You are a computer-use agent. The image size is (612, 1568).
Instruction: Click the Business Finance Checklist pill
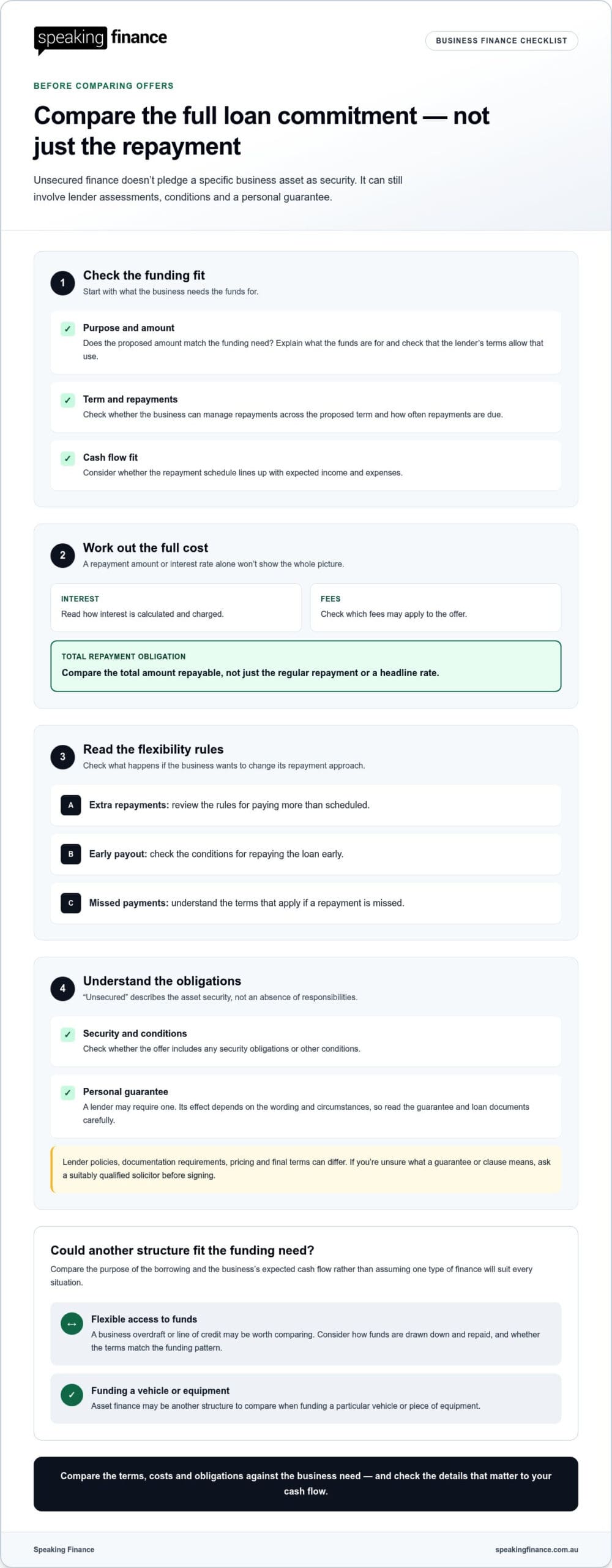(x=501, y=41)
